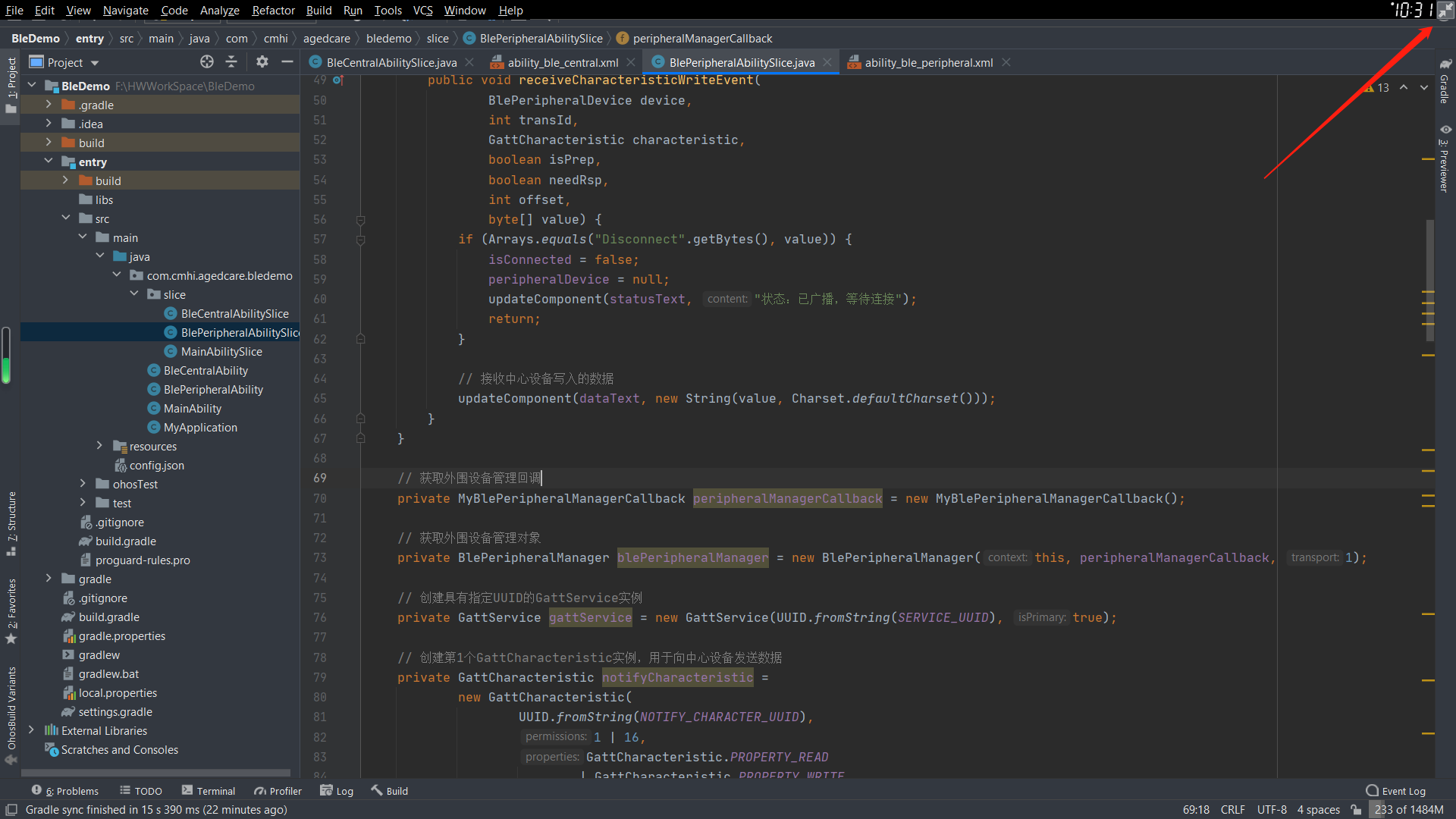Expand the .idea folder

(x=49, y=124)
